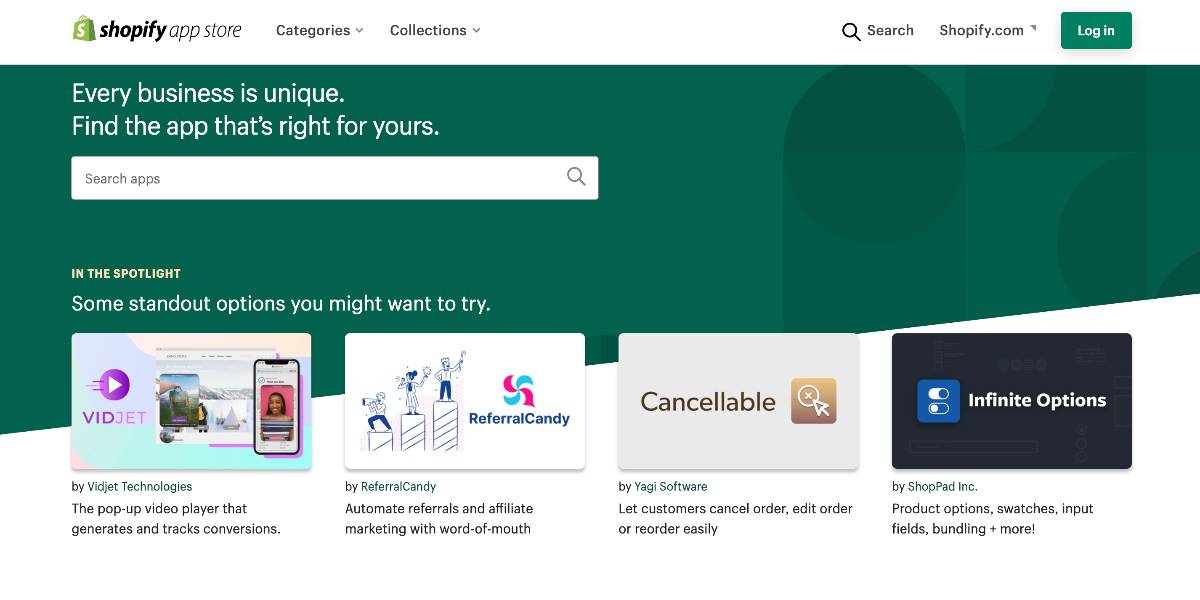The image size is (1200, 600).
Task: Click the chevron next to Collections
Action: click(x=476, y=31)
